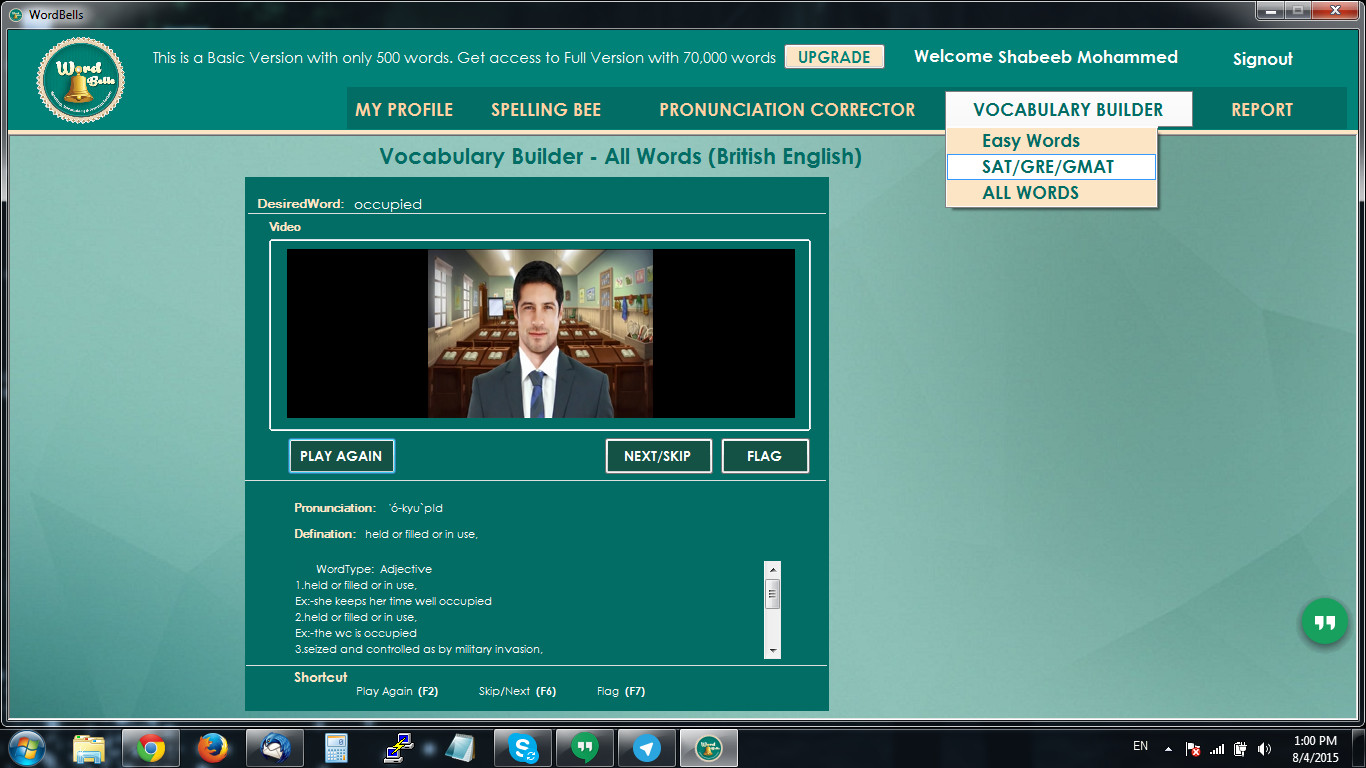Click the UPGRADE button

[x=834, y=57]
